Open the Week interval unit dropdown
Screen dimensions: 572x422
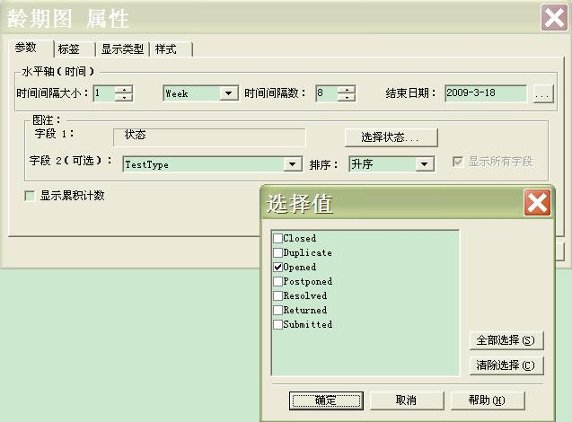coord(228,93)
